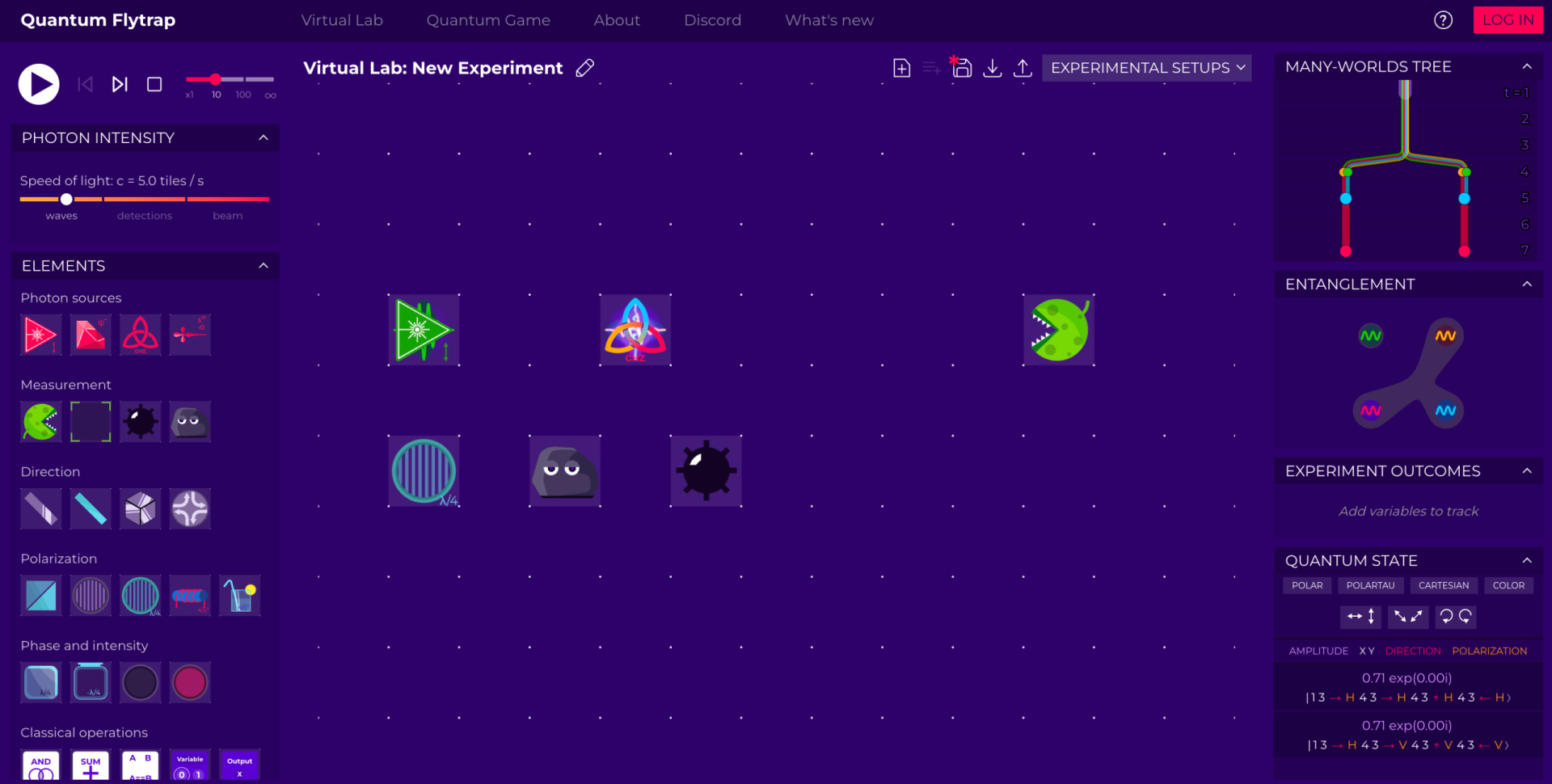Open the Quantum Game page
This screenshot has height=784, width=1552.
click(488, 20)
